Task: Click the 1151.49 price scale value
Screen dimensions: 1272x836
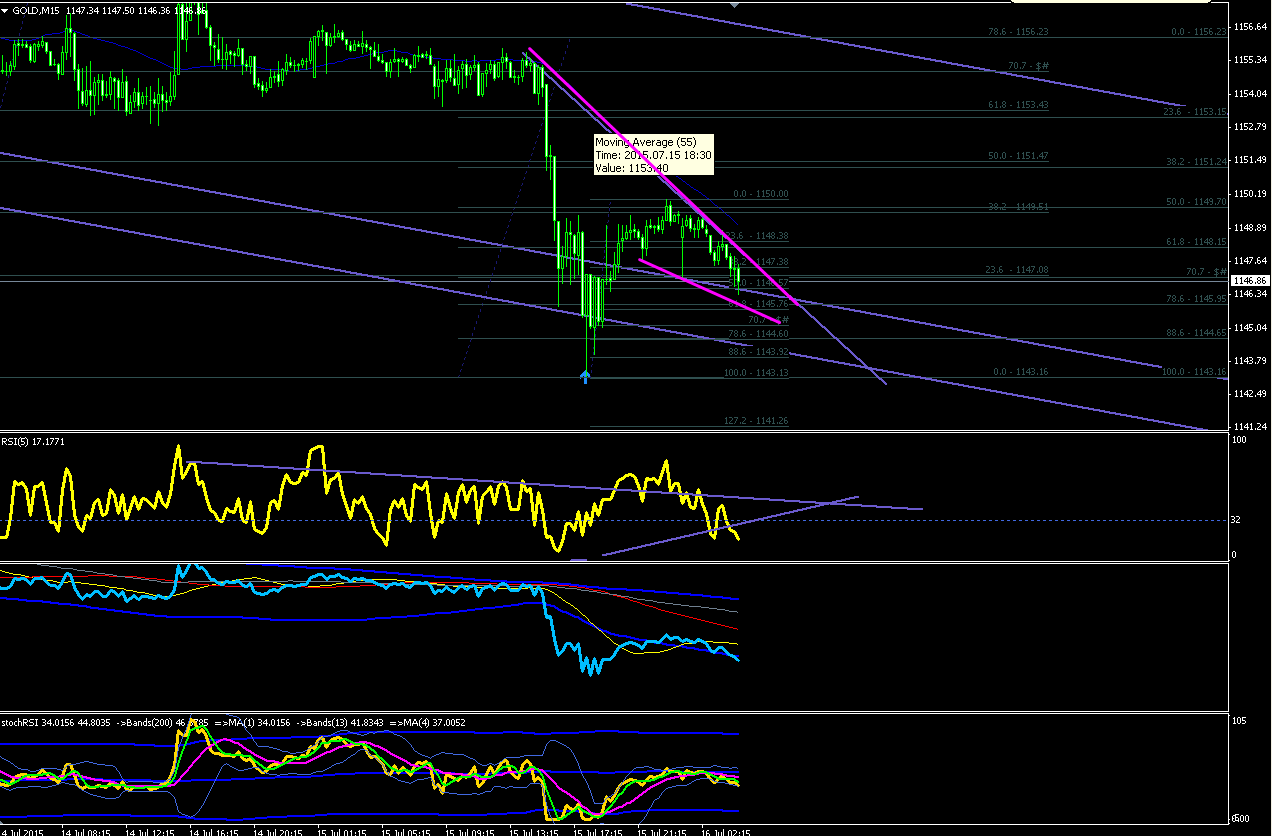Action: [1251, 160]
